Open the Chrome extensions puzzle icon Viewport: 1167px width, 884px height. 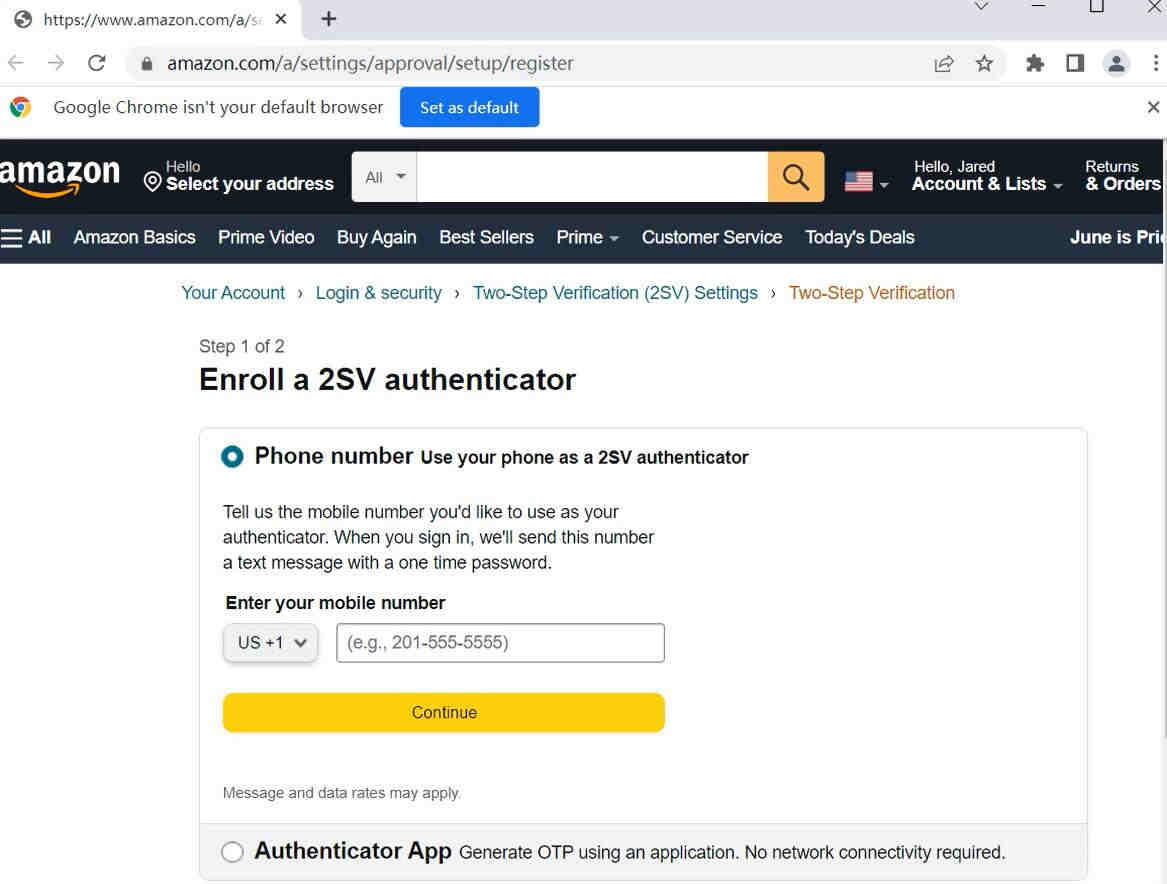1035,63
